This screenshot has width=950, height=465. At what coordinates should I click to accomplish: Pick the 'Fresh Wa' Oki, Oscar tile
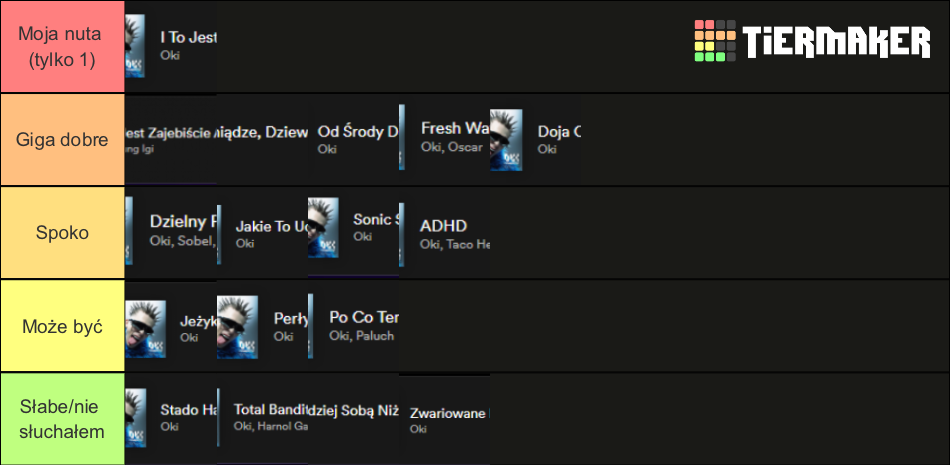444,139
